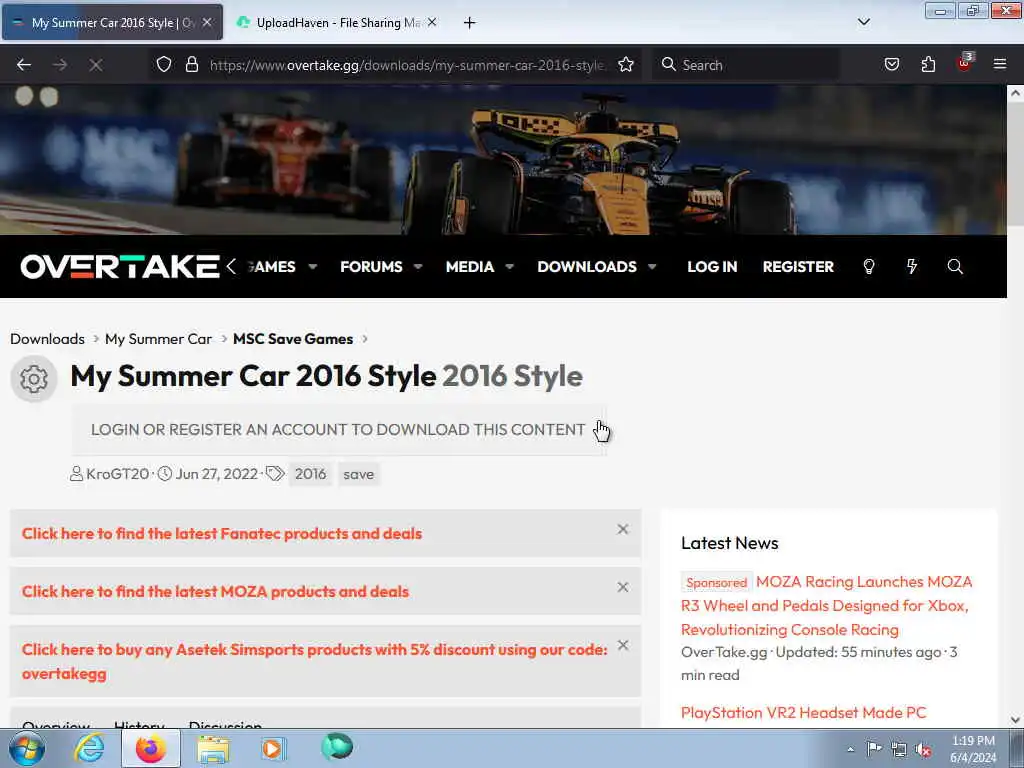Click the Jun 27, 2022 date
Viewport: 1024px width, 768px height.
click(217, 474)
